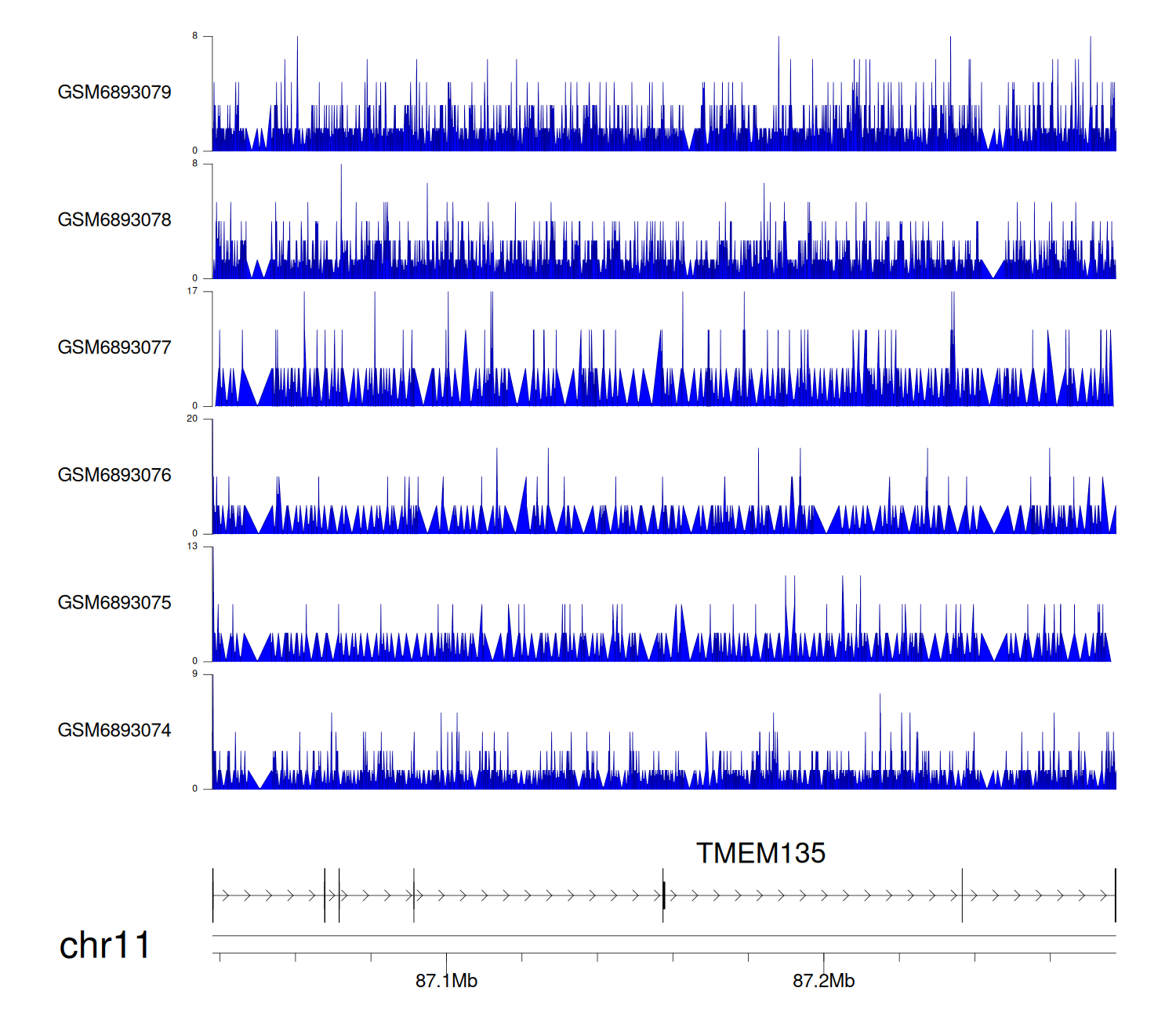Click the 87.2Mb axis label

point(823,981)
